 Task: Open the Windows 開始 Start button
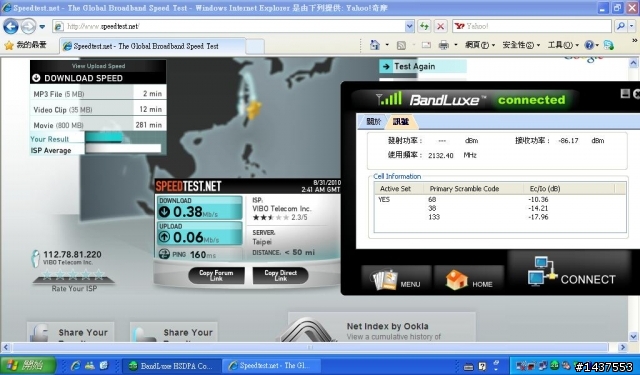tap(28, 365)
